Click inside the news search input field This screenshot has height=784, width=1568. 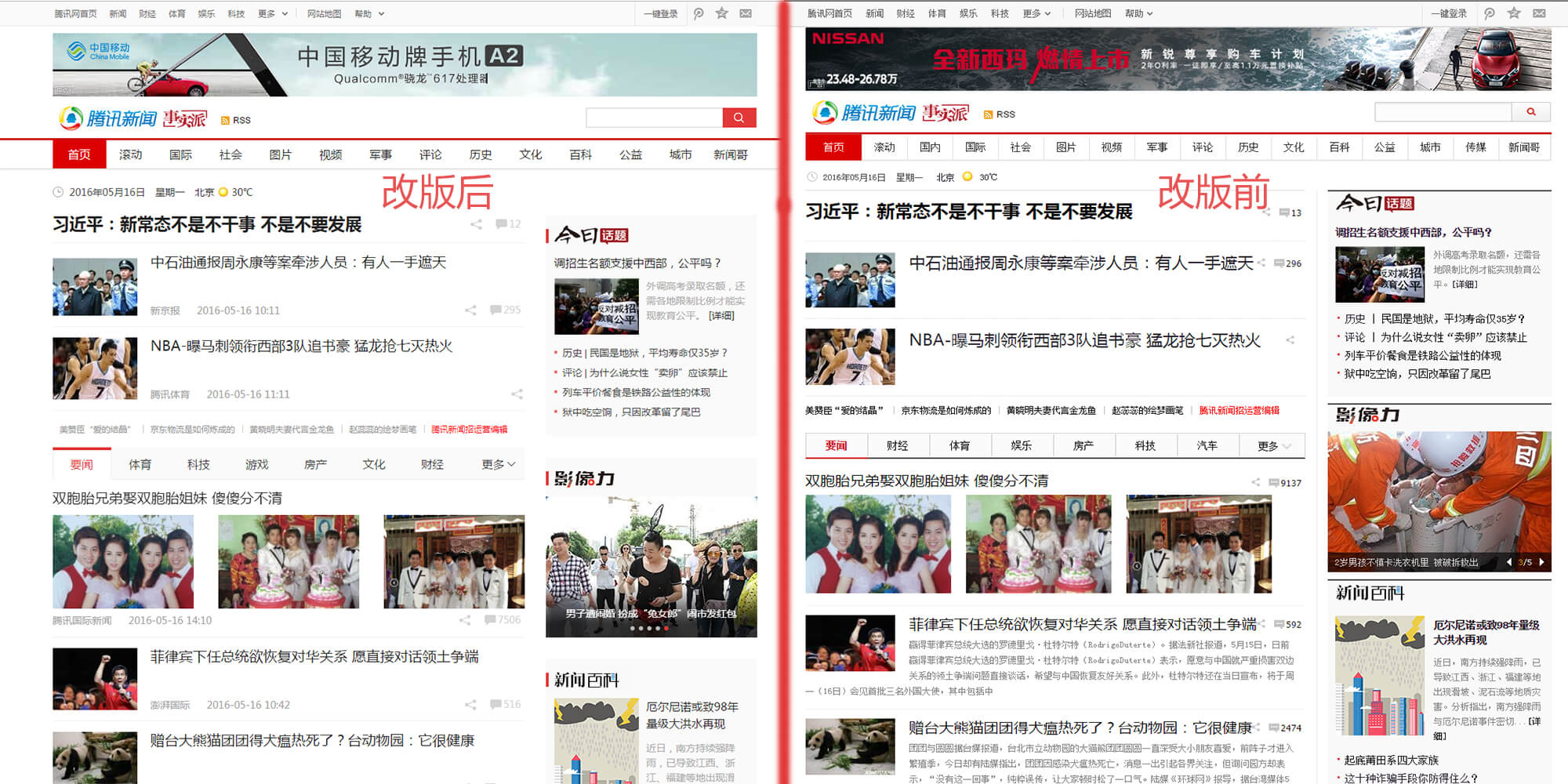[655, 118]
